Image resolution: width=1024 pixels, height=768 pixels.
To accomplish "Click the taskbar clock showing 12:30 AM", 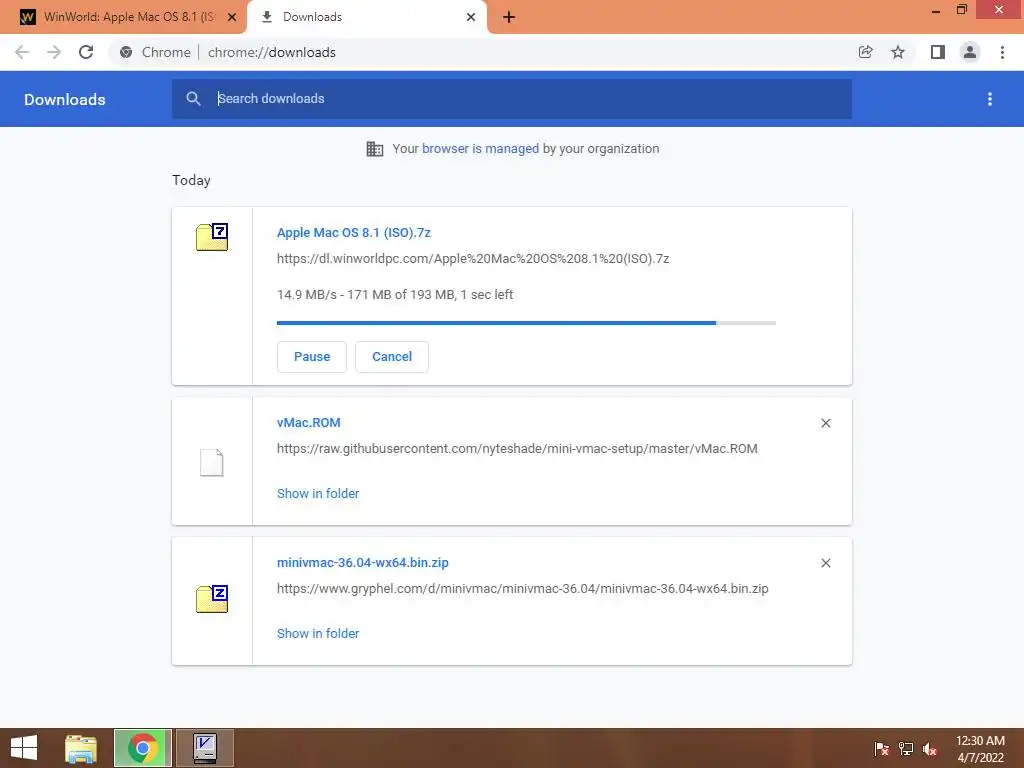I will click(x=980, y=749).
